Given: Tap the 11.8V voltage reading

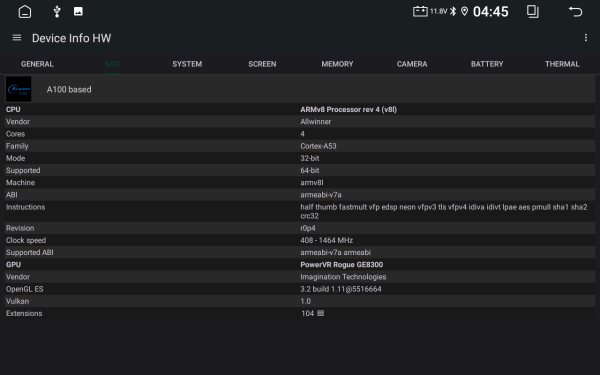Looking at the screenshot, I should (x=439, y=11).
